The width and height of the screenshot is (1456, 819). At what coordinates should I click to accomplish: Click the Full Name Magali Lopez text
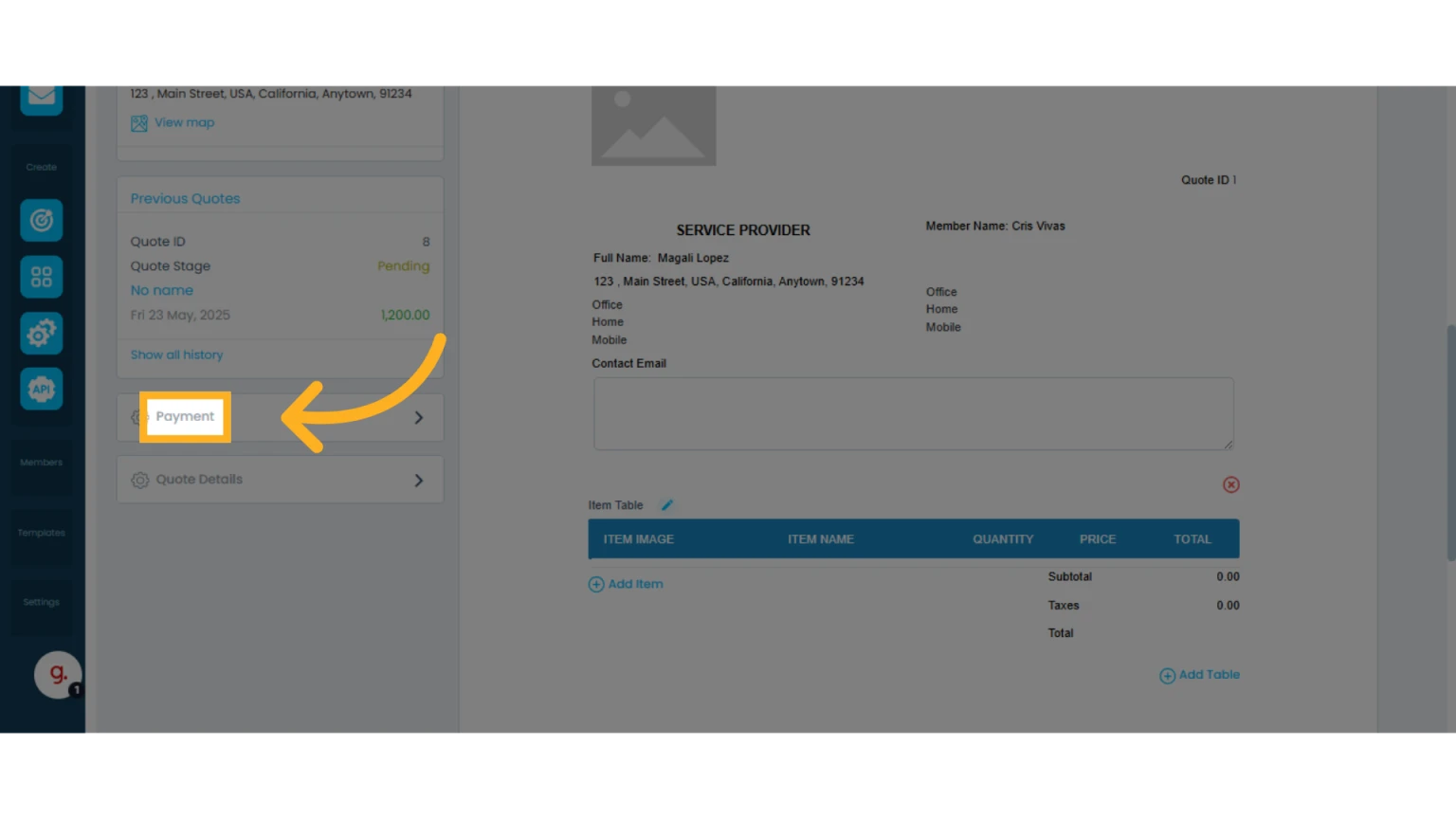click(661, 258)
